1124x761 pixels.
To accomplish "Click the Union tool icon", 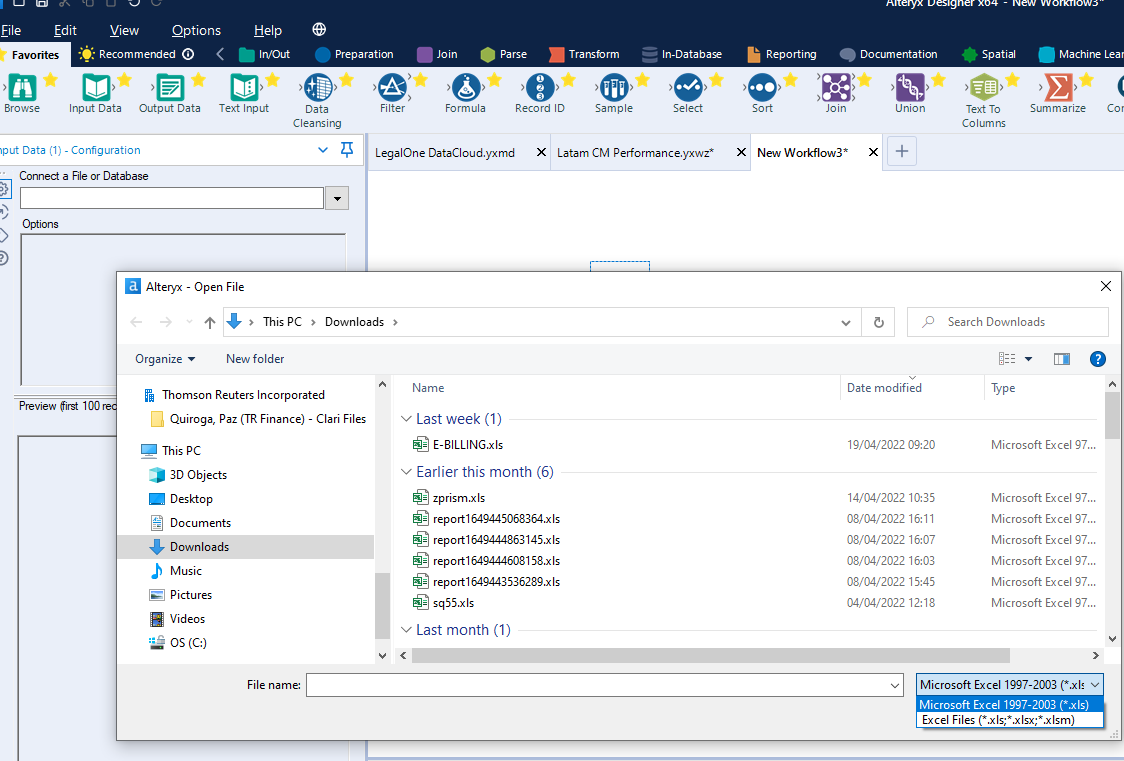I will click(x=910, y=87).
